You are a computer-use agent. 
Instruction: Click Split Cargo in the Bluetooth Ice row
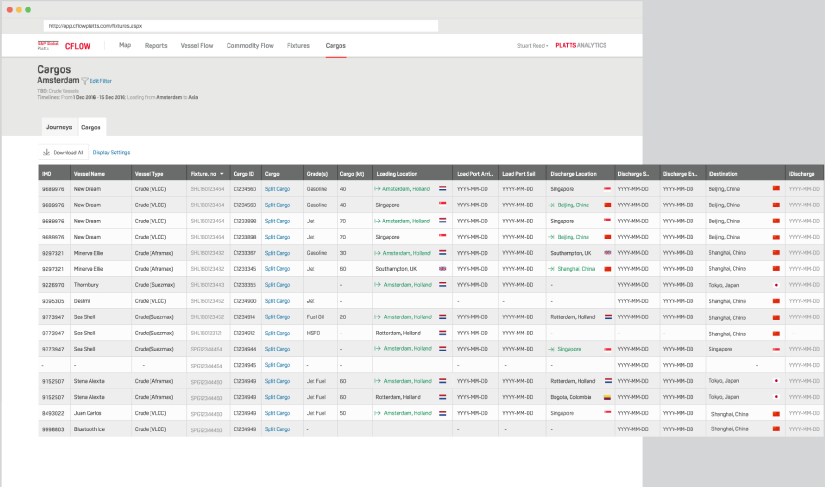[277, 429]
